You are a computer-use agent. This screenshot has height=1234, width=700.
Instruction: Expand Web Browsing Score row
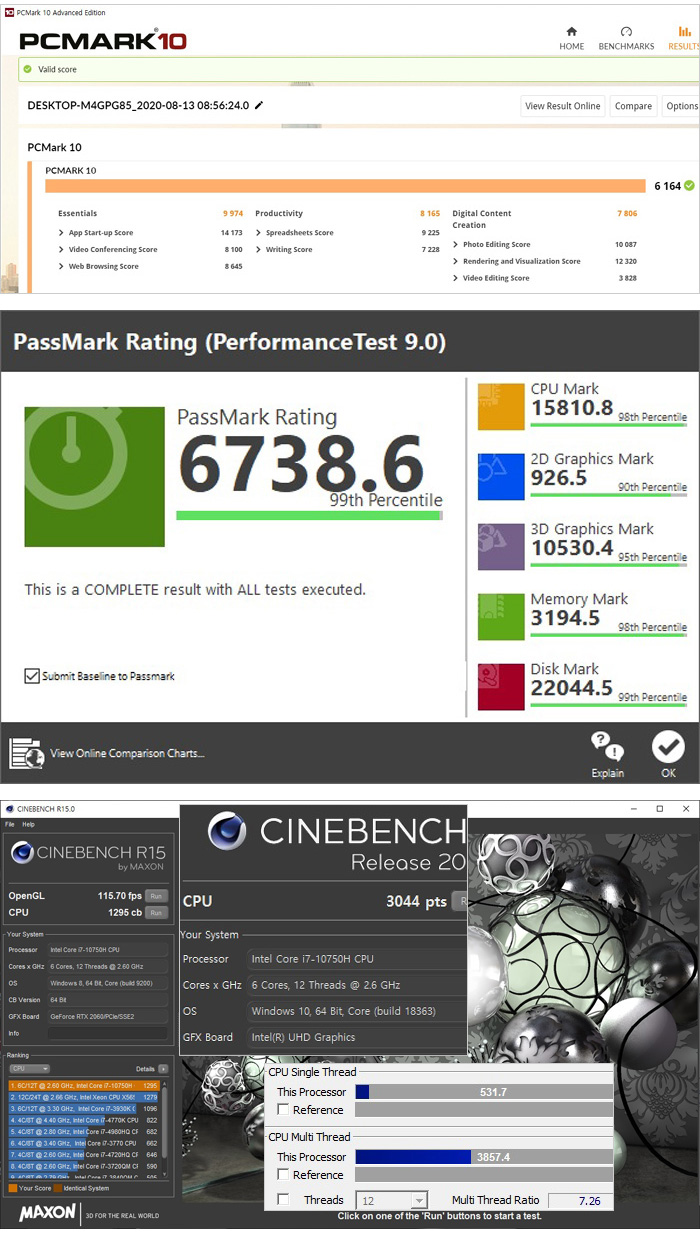pos(60,267)
